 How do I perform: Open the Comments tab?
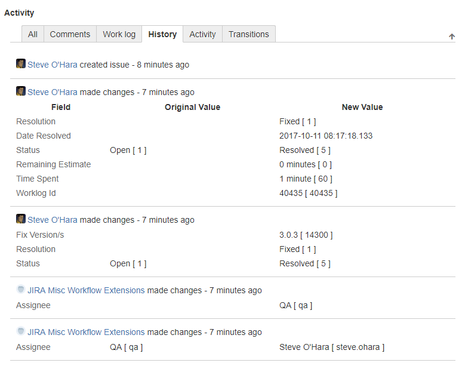70,34
